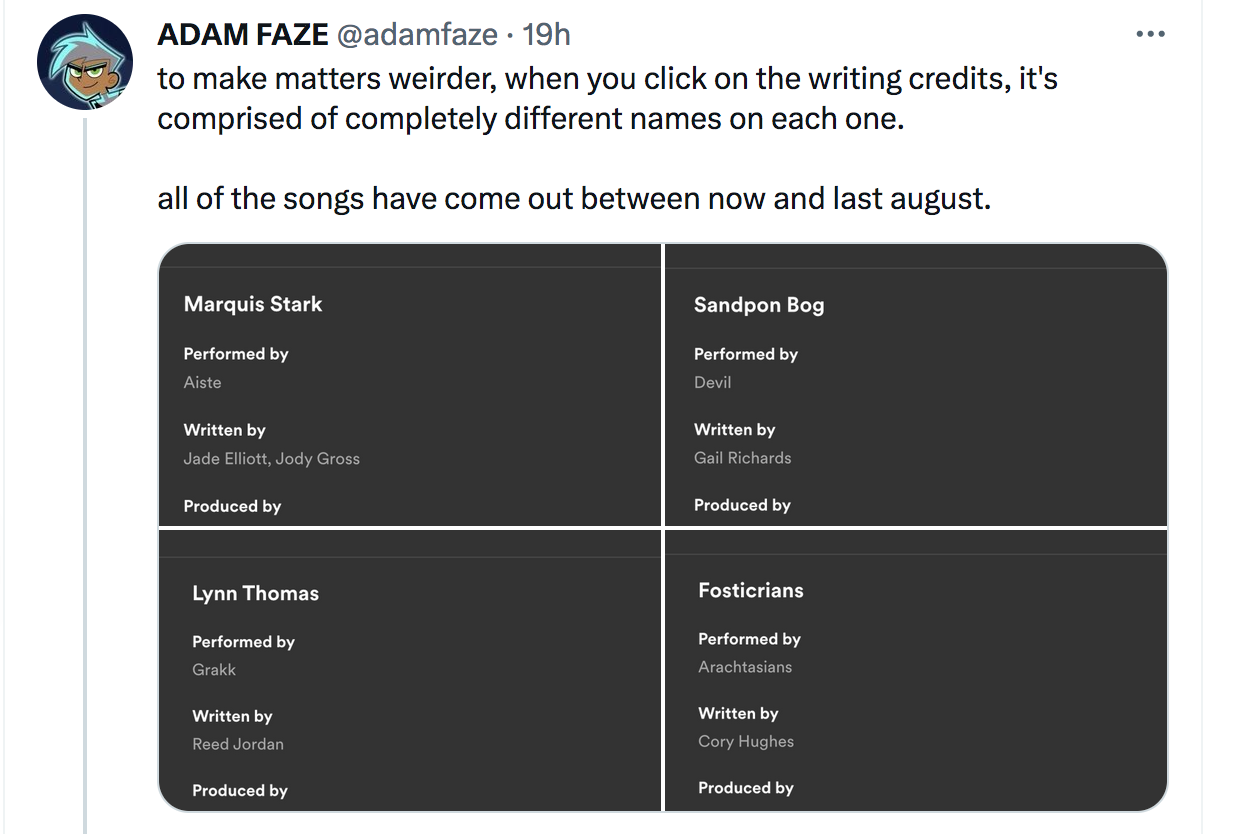Select writer credit Gail Richards

[x=742, y=457]
